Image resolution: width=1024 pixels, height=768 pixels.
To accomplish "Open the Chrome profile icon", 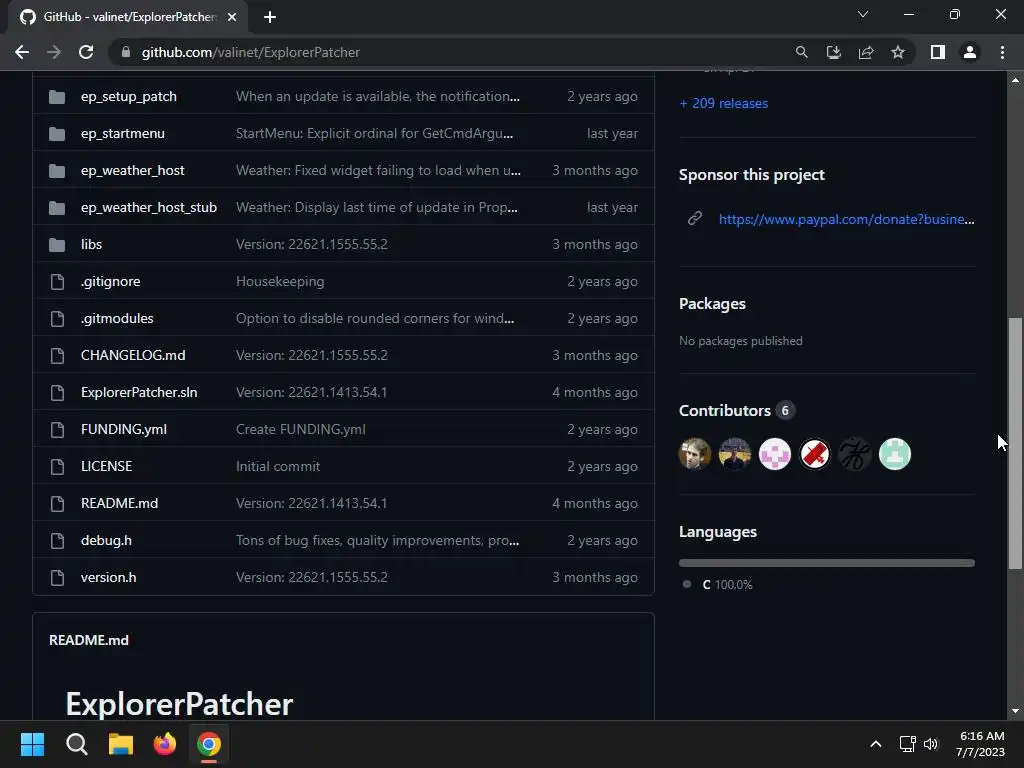I will tap(970, 52).
